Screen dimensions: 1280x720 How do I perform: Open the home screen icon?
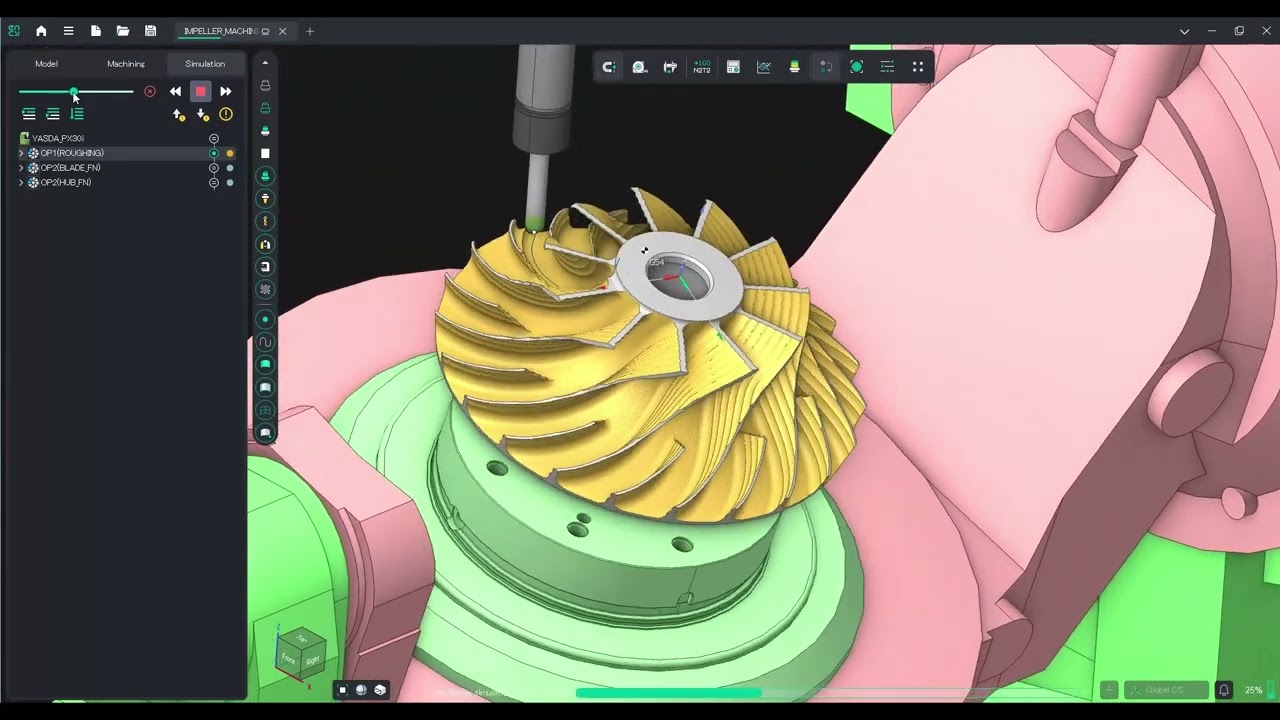point(41,31)
